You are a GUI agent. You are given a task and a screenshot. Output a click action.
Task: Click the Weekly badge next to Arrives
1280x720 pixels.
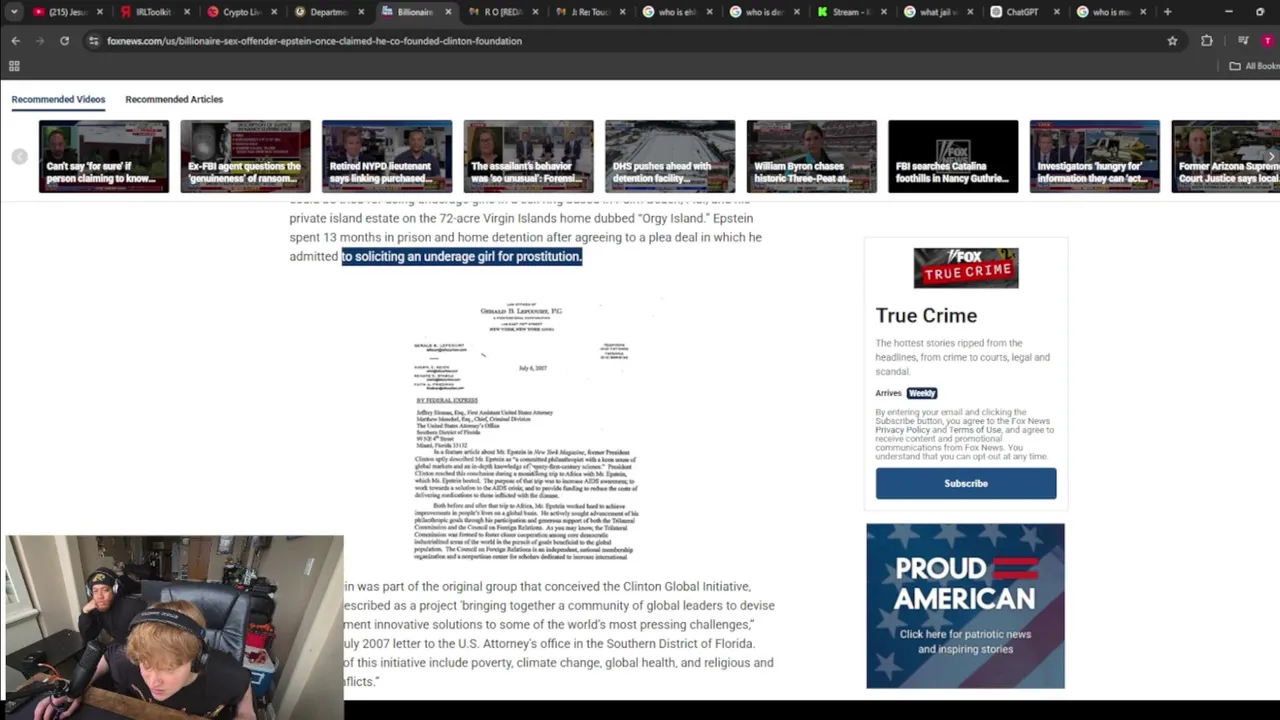pyautogui.click(x=922, y=393)
